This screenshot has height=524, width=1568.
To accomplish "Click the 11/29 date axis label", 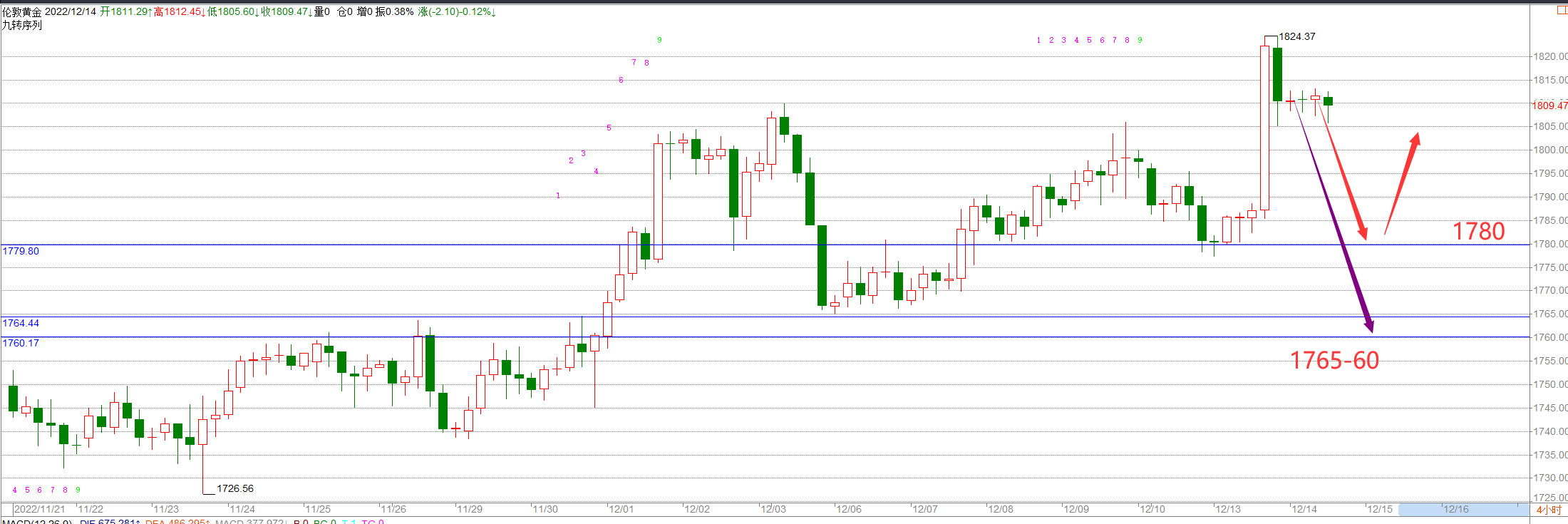I will [x=470, y=509].
